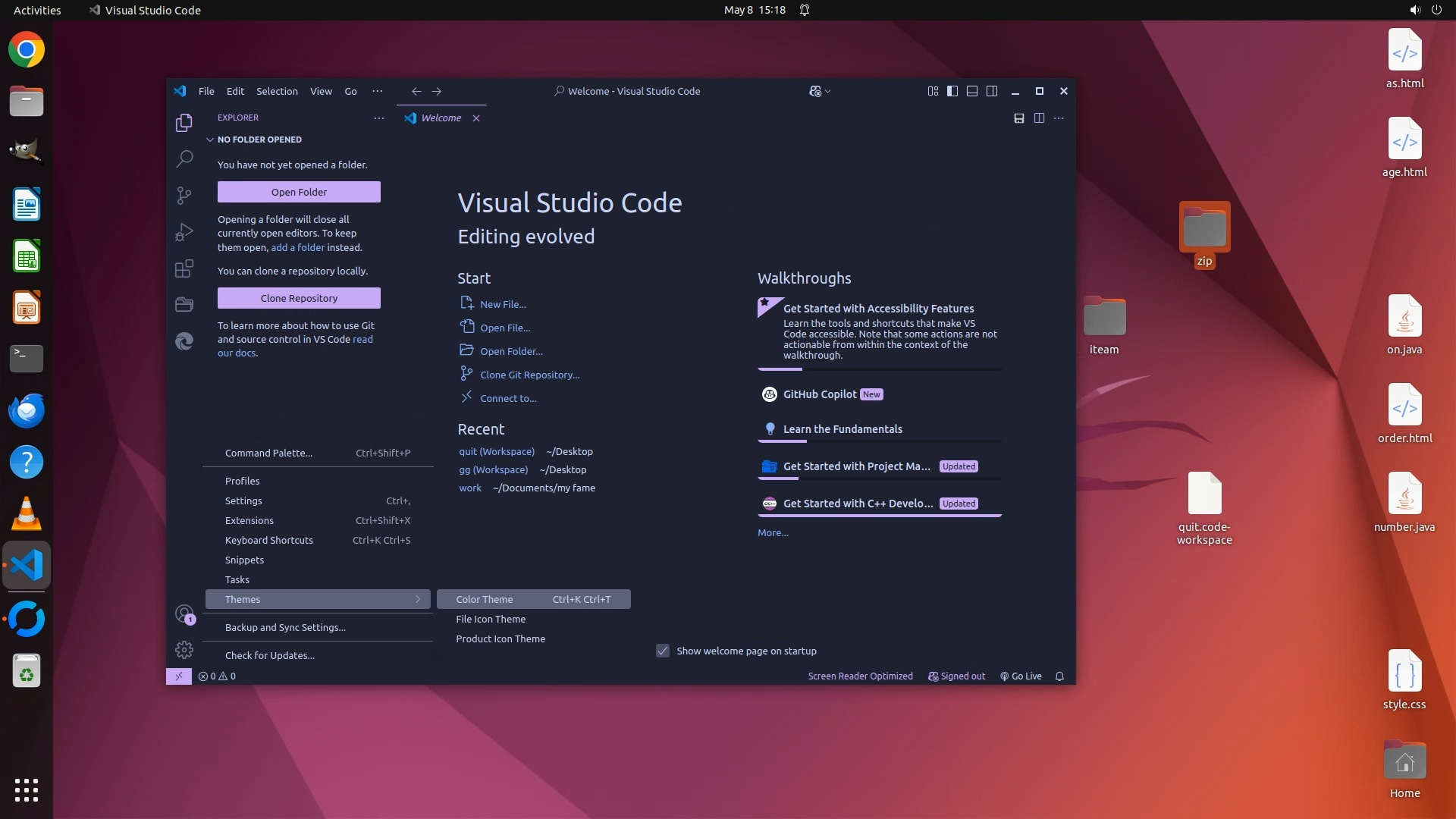Open the quit (Workspace) recent link
1456x819 pixels.
coord(496,451)
